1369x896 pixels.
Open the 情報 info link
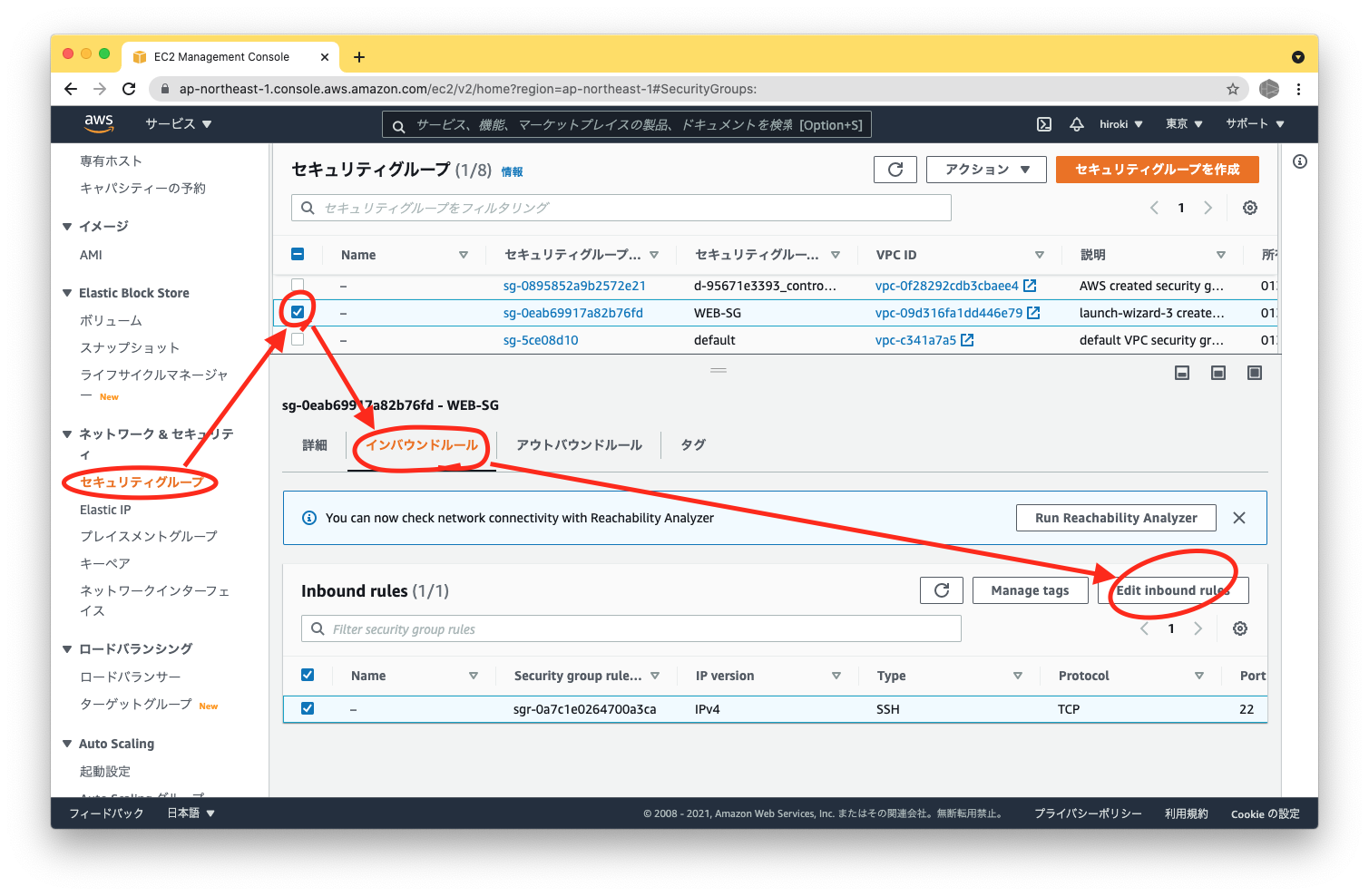(x=513, y=171)
